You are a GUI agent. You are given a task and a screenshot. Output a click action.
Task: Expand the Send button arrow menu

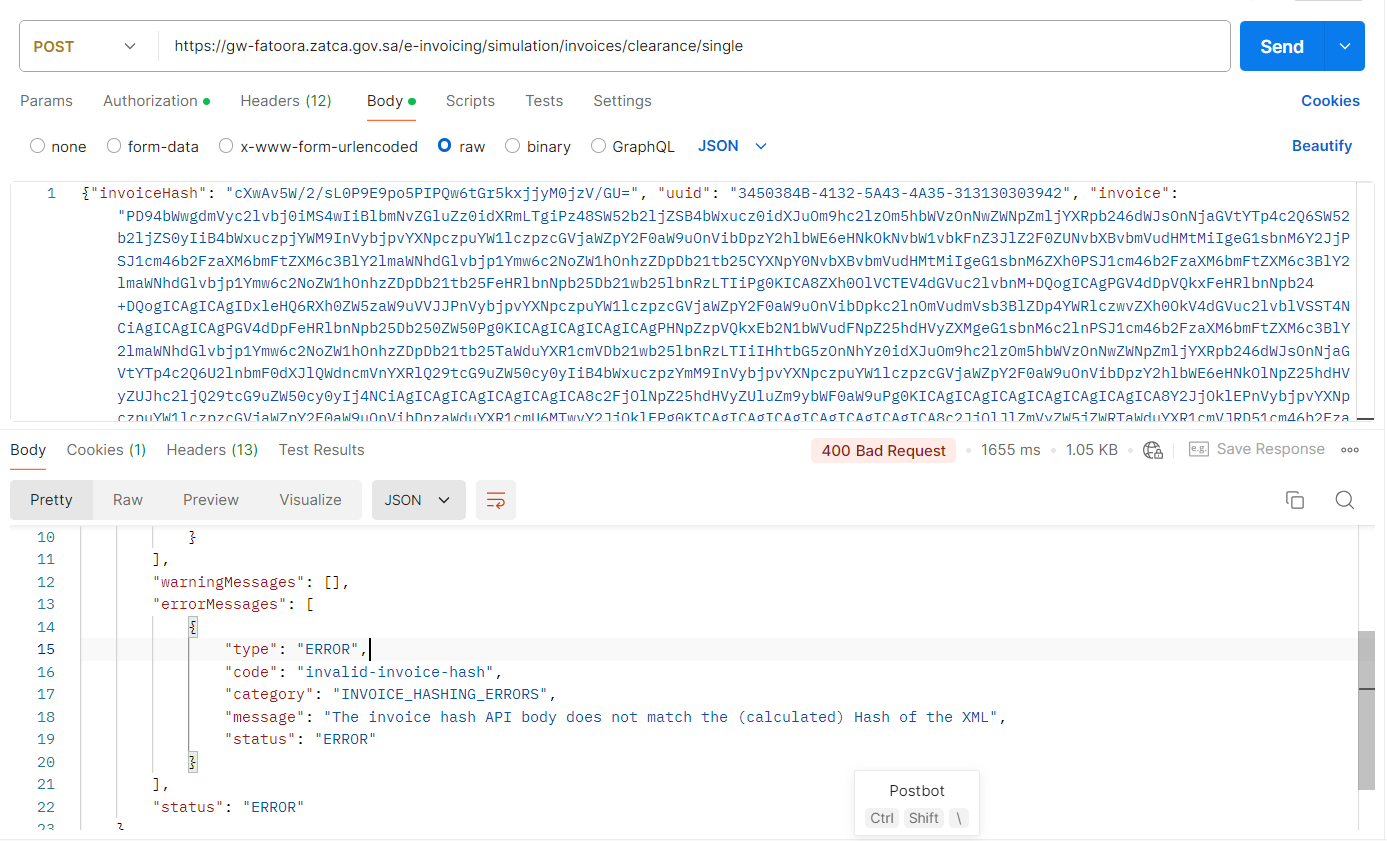click(x=1345, y=46)
